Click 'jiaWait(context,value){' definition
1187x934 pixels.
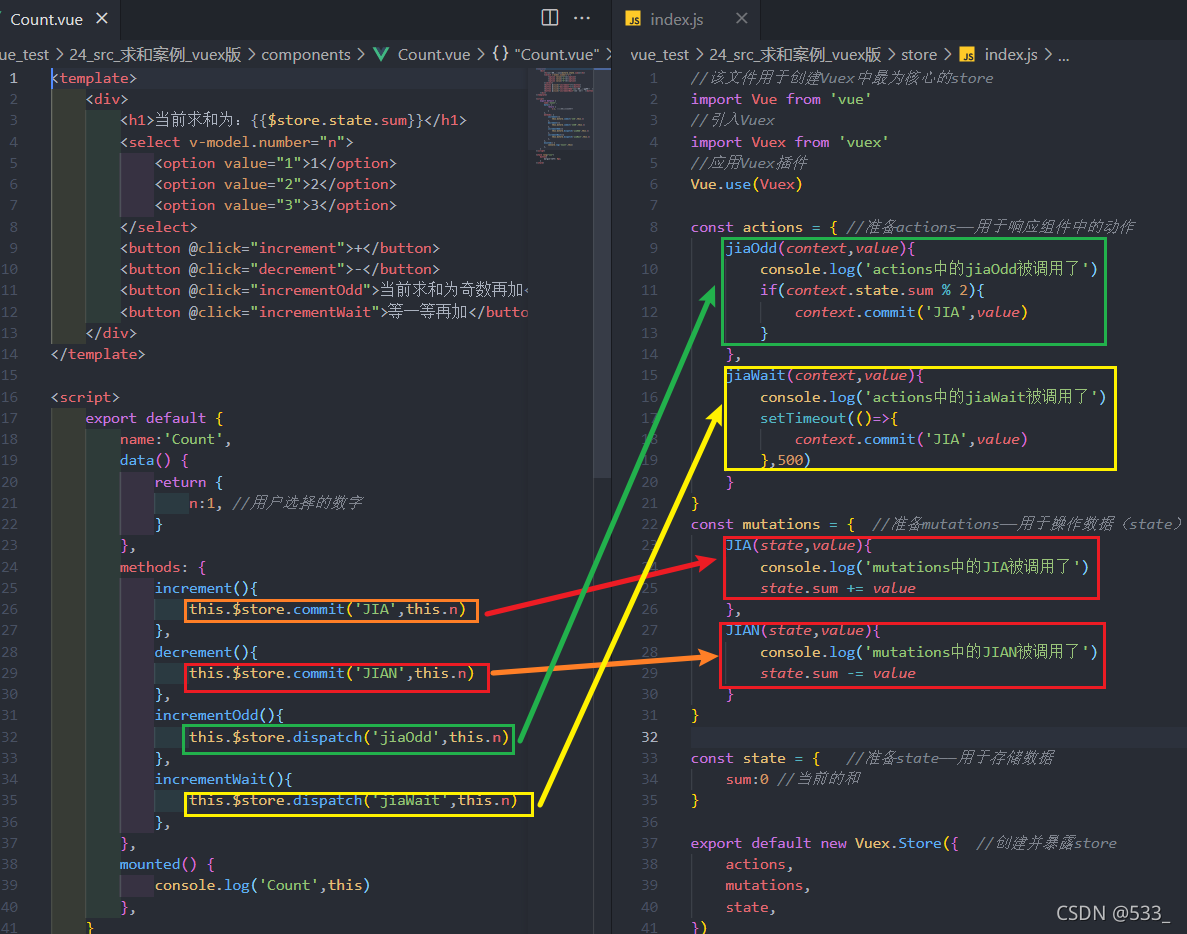[x=824, y=375]
